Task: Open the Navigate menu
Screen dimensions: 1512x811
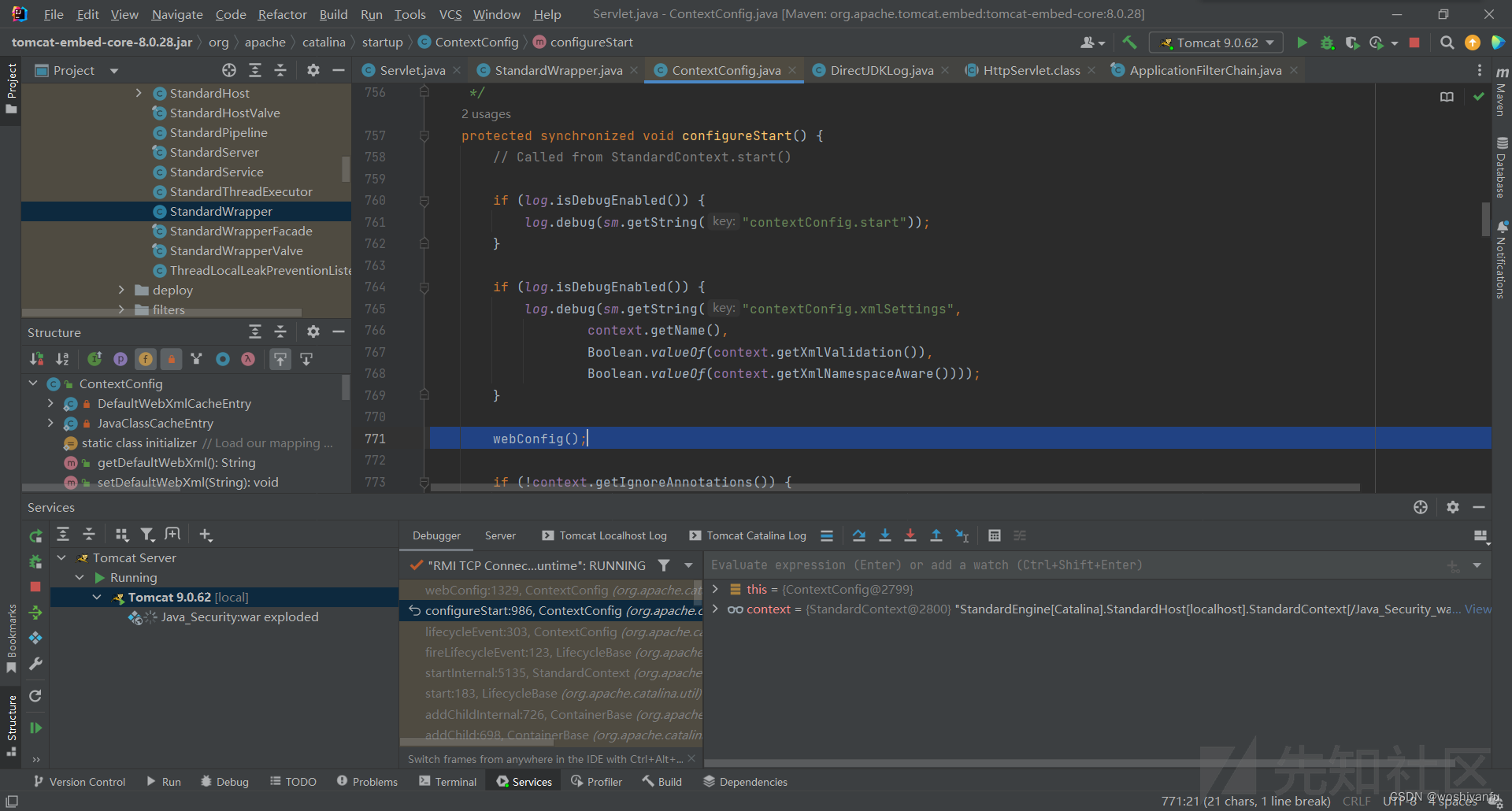Action: coord(177,14)
